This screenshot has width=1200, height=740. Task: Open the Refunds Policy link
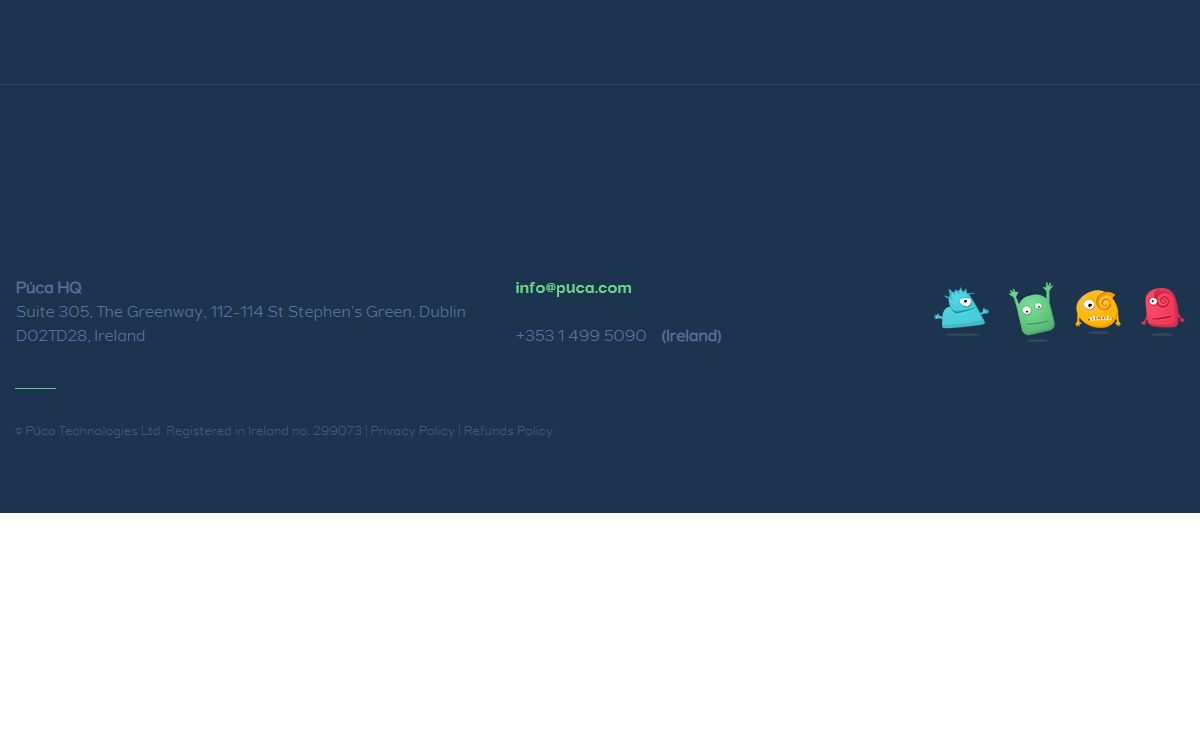coord(508,432)
